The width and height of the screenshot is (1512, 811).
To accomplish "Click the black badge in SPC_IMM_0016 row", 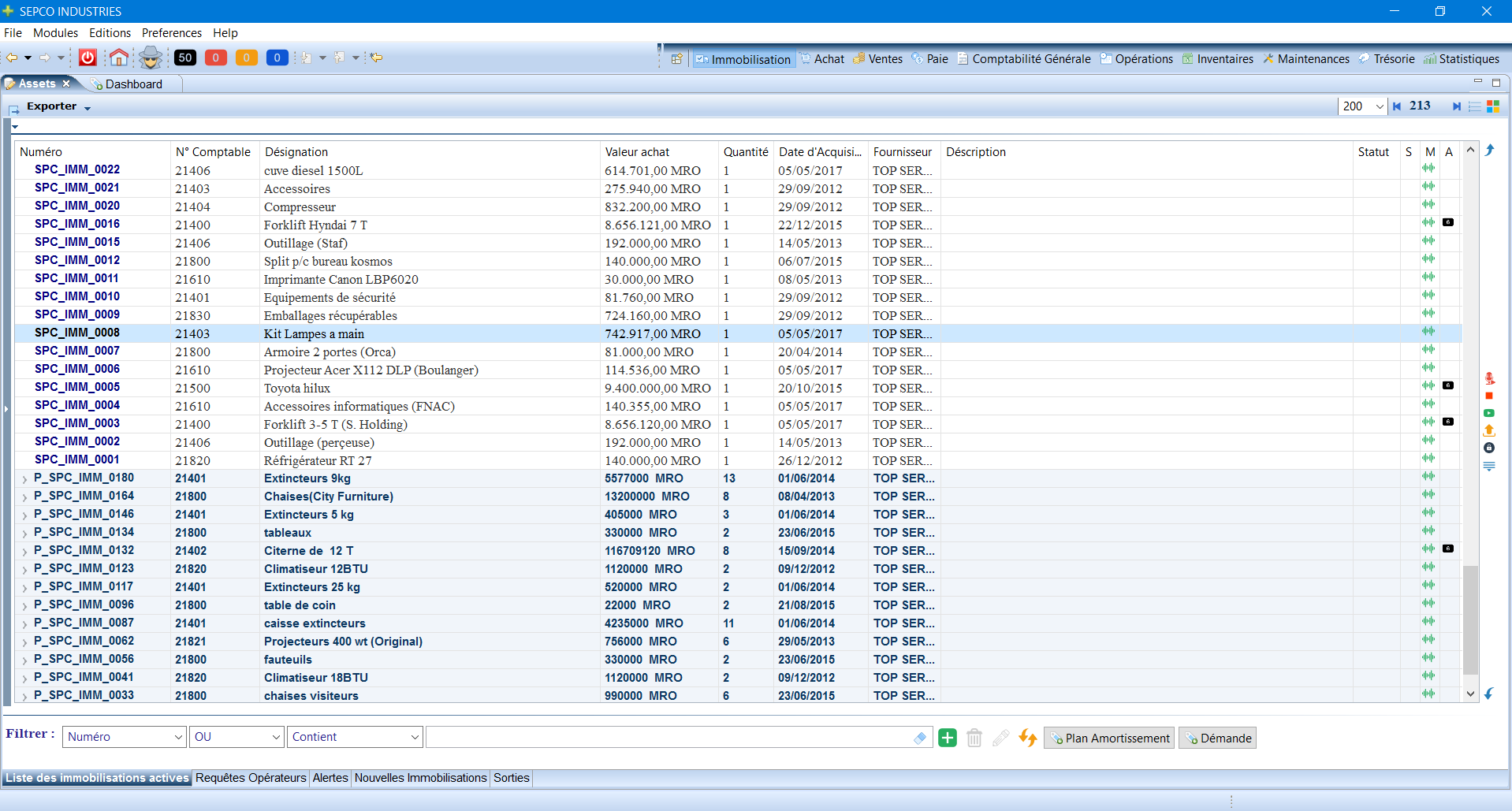I will click(x=1448, y=222).
